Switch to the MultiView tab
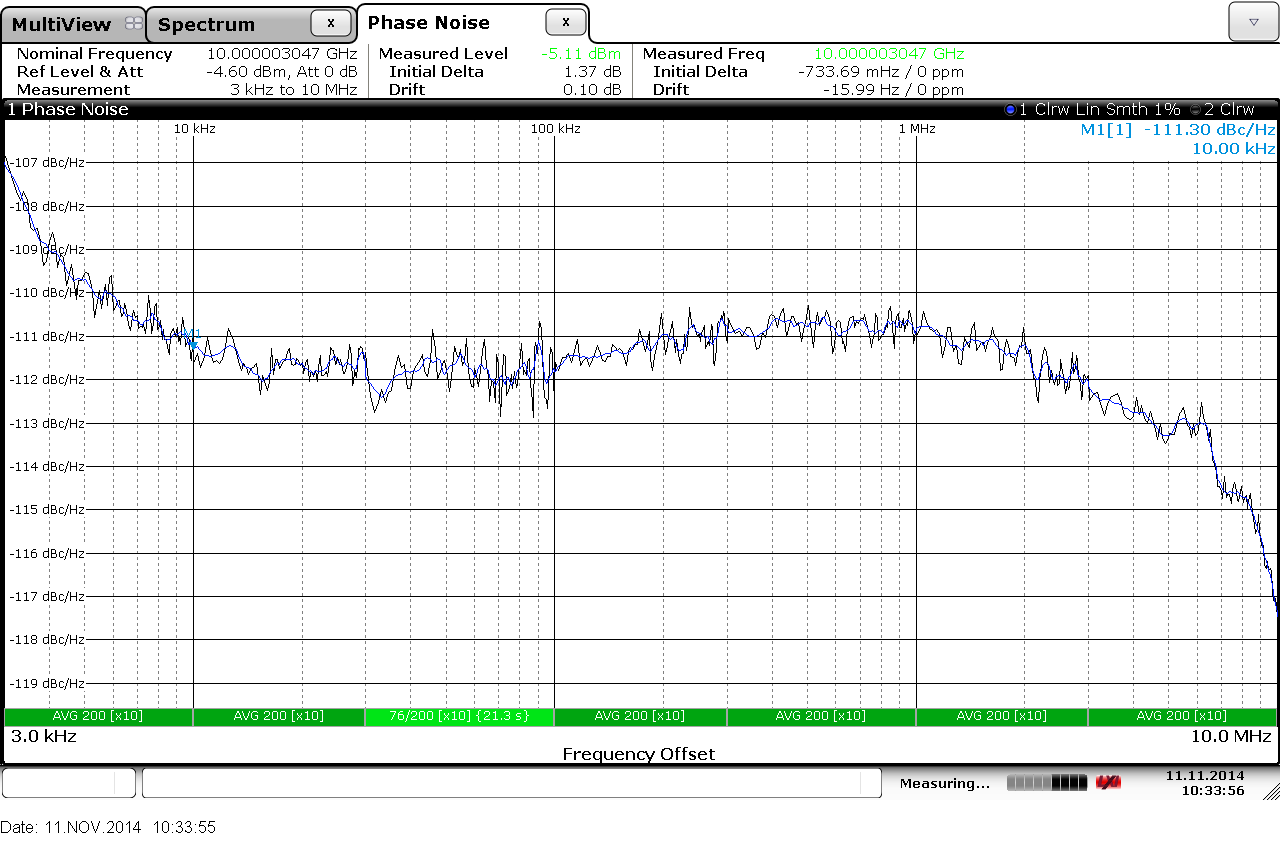This screenshot has height=855, width=1280. pos(62,24)
